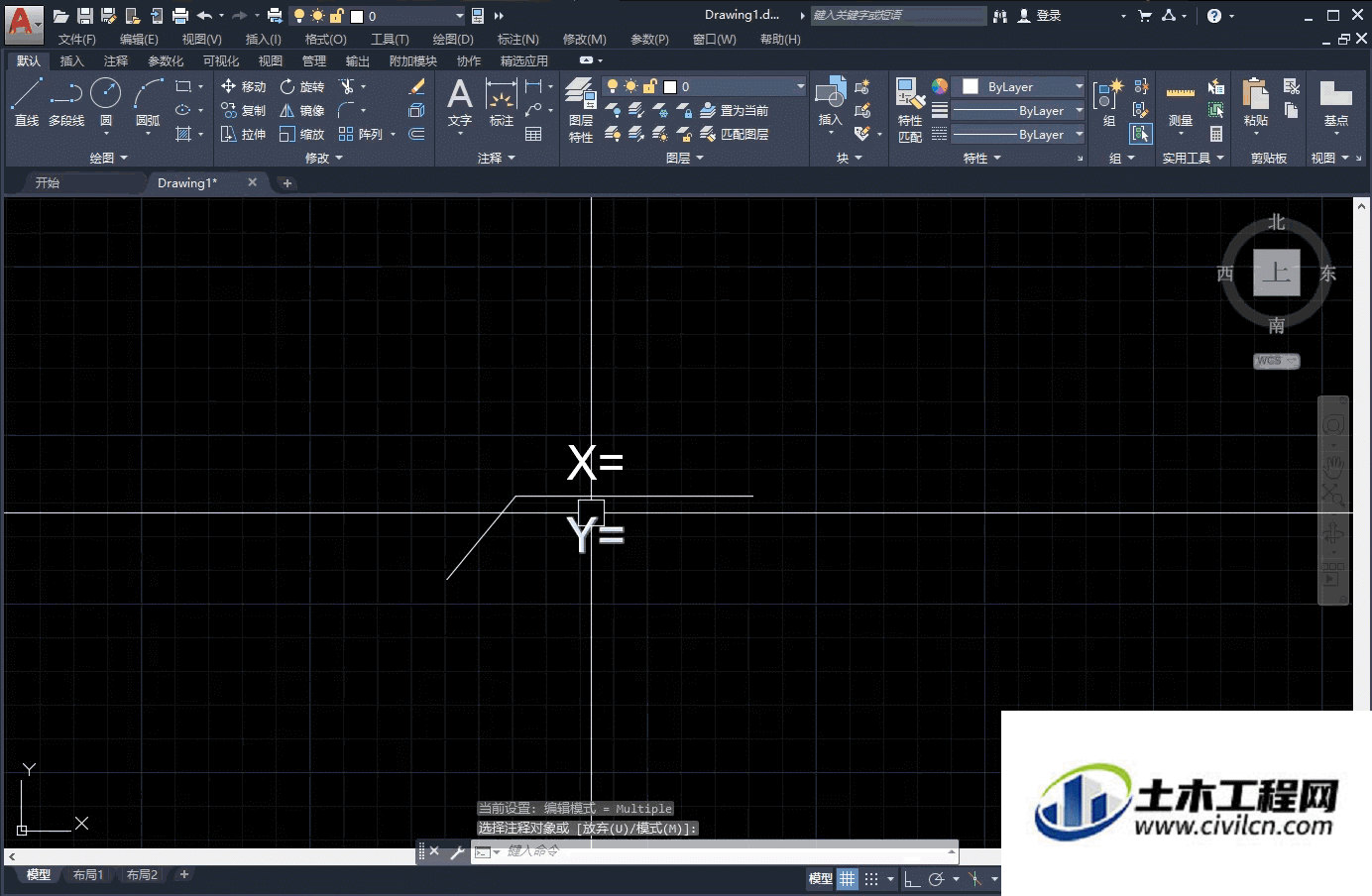
Task: Click the Copy (复制) tool
Action: point(243,110)
